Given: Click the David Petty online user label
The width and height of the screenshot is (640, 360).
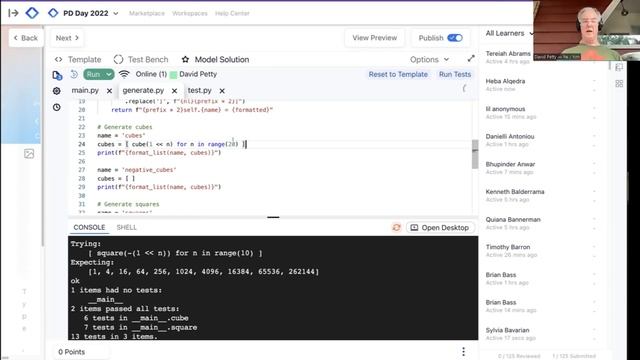Looking at the screenshot, I should coord(198,74).
